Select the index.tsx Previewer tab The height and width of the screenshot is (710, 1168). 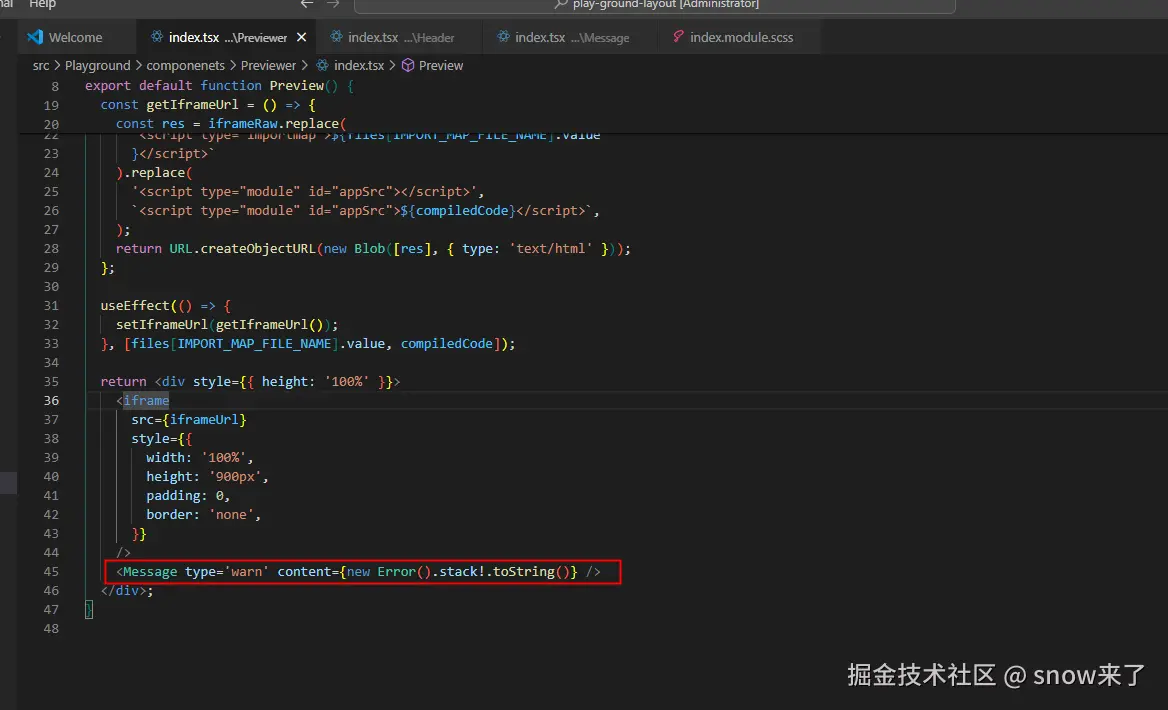pos(227,37)
